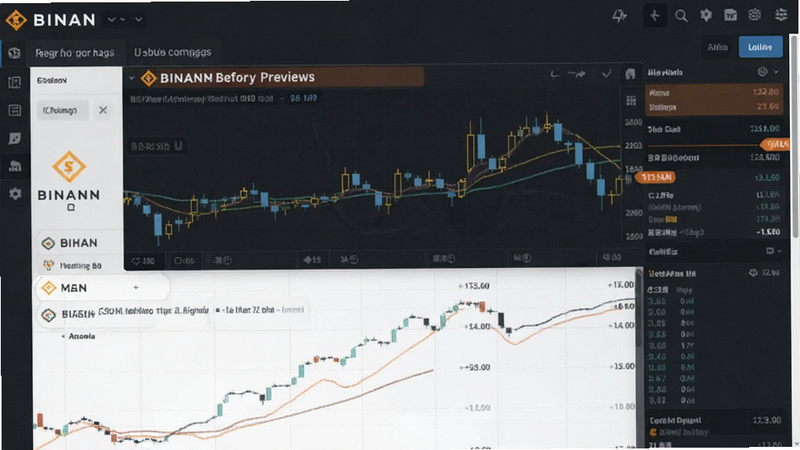Click the small square icon under BINANN logo
This screenshot has height=450, width=800.
(x=71, y=207)
